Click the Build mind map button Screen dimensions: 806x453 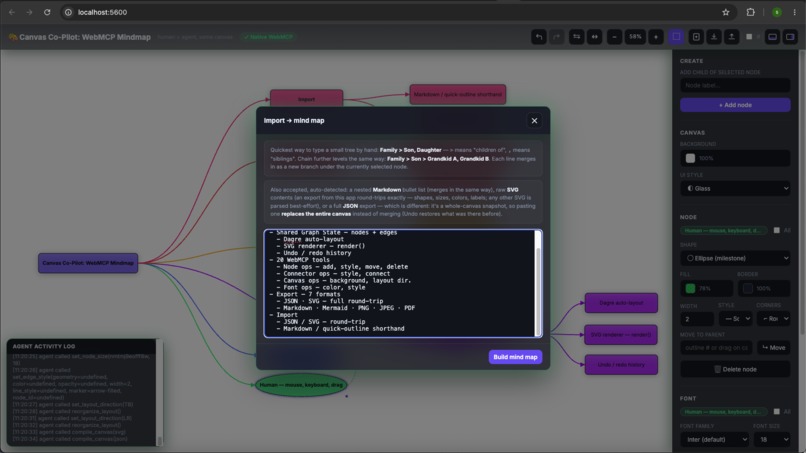515,357
